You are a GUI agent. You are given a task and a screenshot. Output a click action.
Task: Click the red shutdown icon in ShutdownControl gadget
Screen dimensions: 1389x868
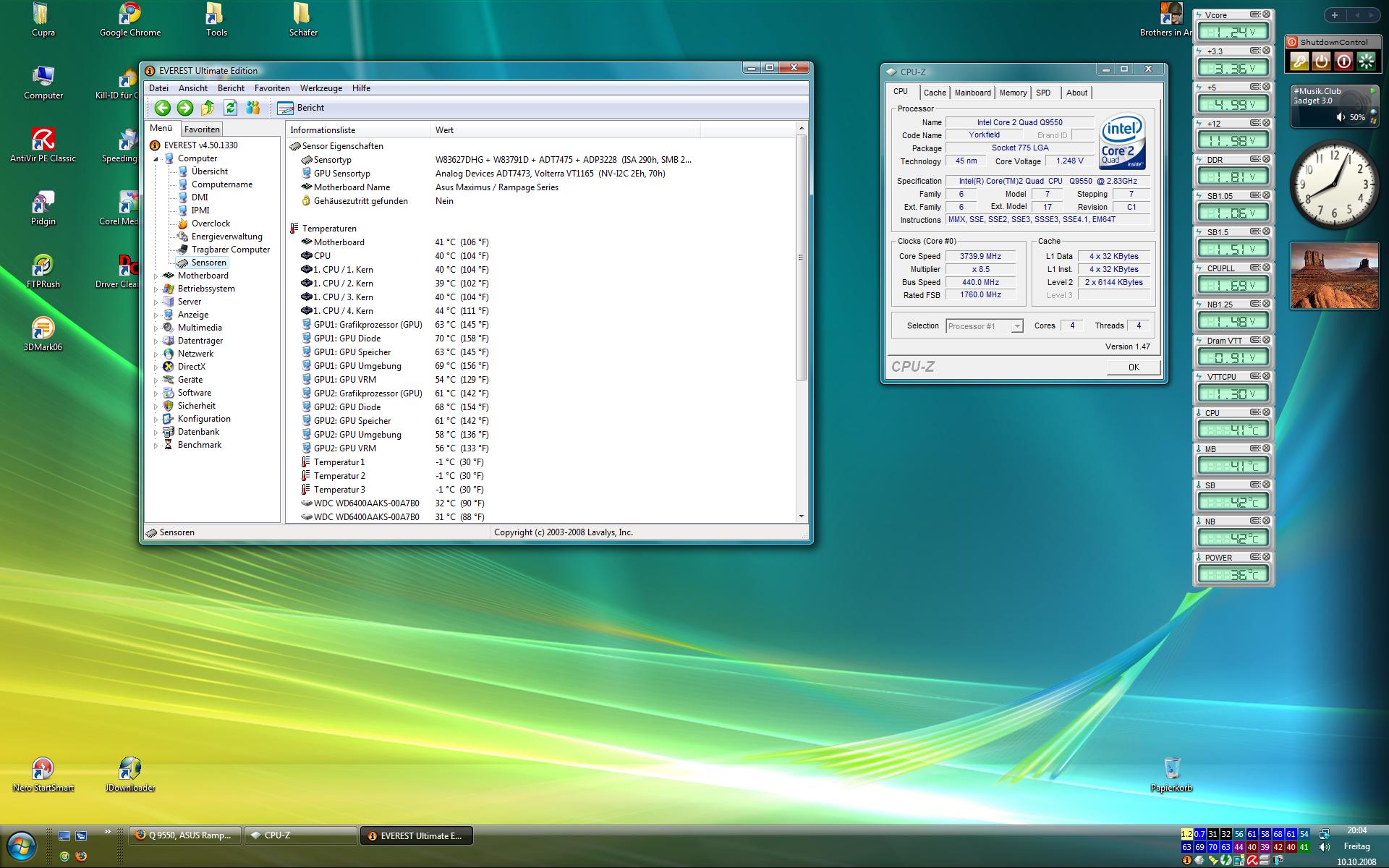(x=1343, y=61)
